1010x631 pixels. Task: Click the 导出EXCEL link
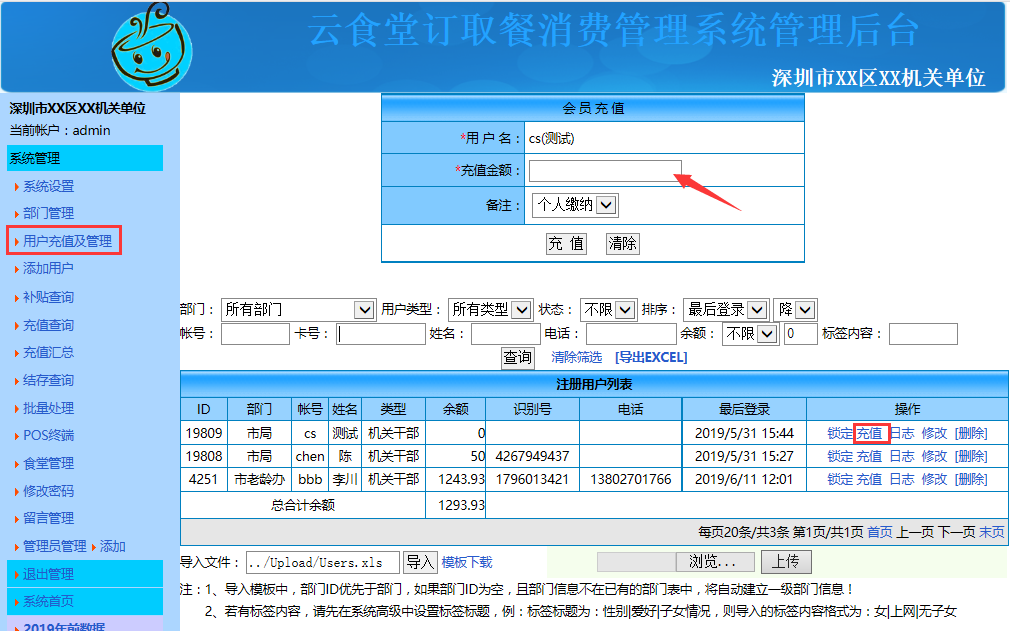[651, 357]
